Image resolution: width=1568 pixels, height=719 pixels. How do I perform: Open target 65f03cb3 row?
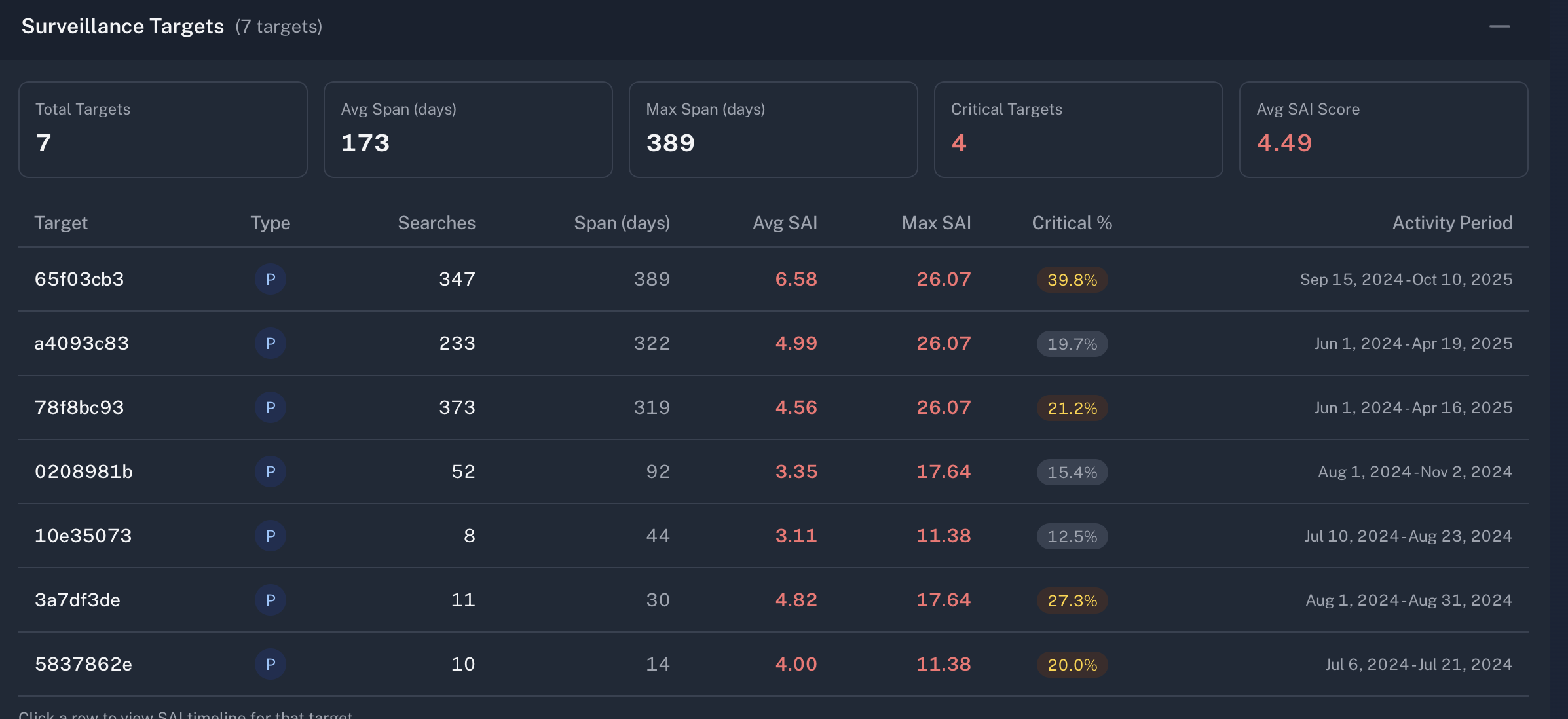coord(79,280)
